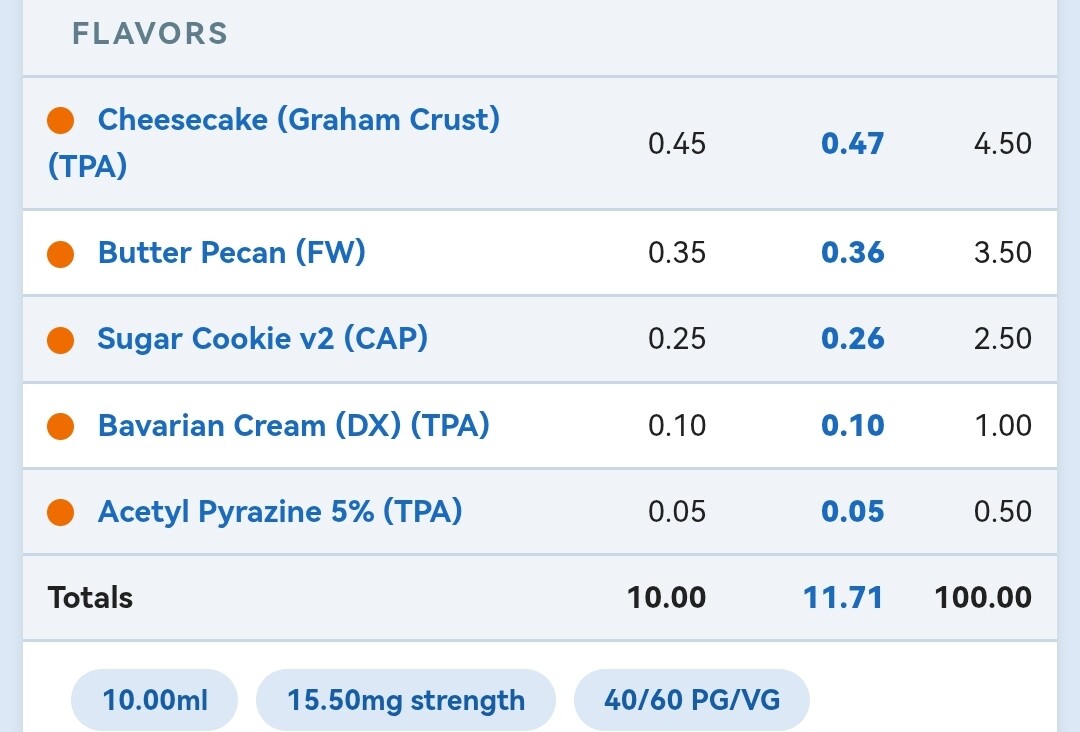The image size is (1080, 732).
Task: Click the 11.71 total grams value
Action: 843,598
